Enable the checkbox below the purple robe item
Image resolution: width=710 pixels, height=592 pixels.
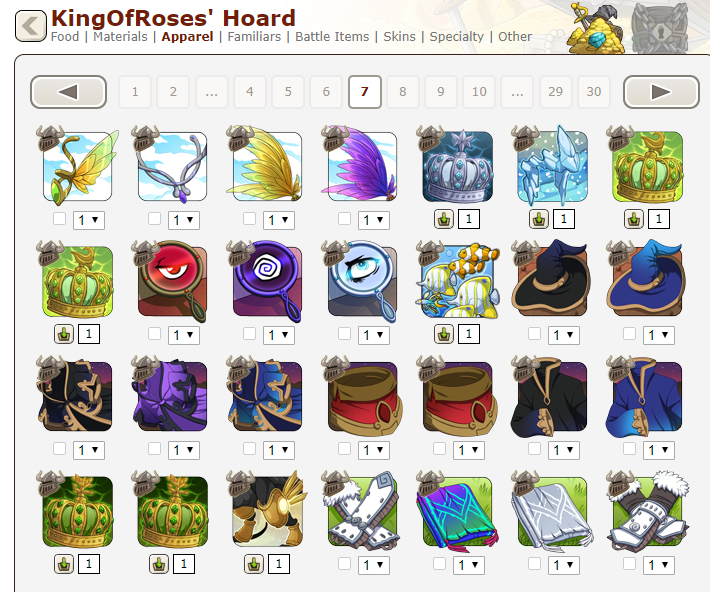pos(154,449)
